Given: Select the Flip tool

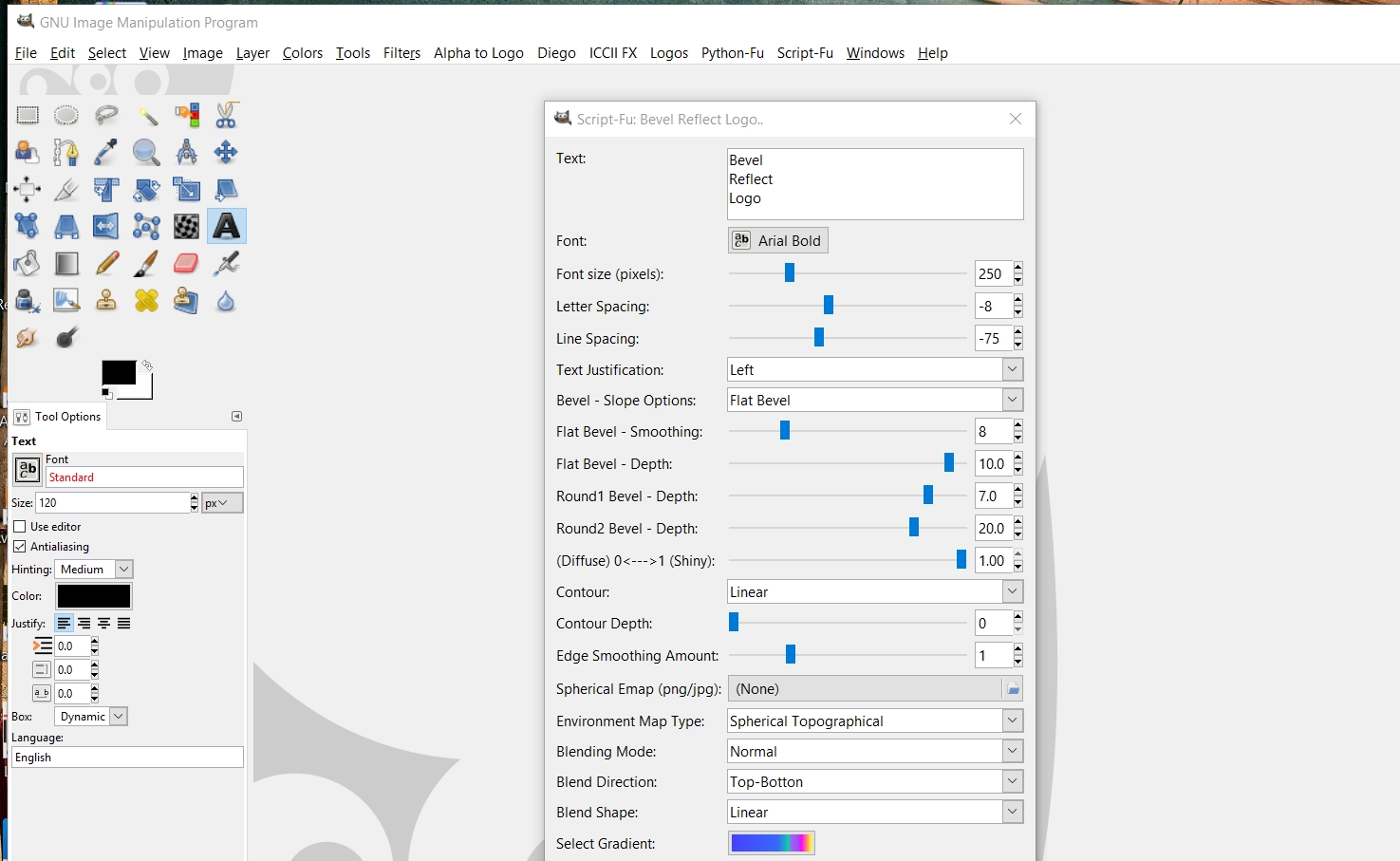Looking at the screenshot, I should coord(106,226).
